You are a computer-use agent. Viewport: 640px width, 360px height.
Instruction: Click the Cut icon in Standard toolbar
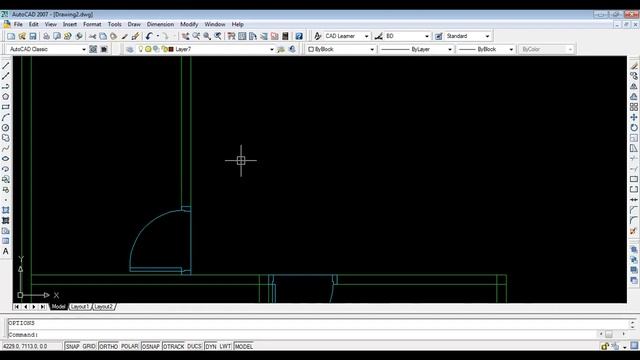pyautogui.click(x=92, y=36)
